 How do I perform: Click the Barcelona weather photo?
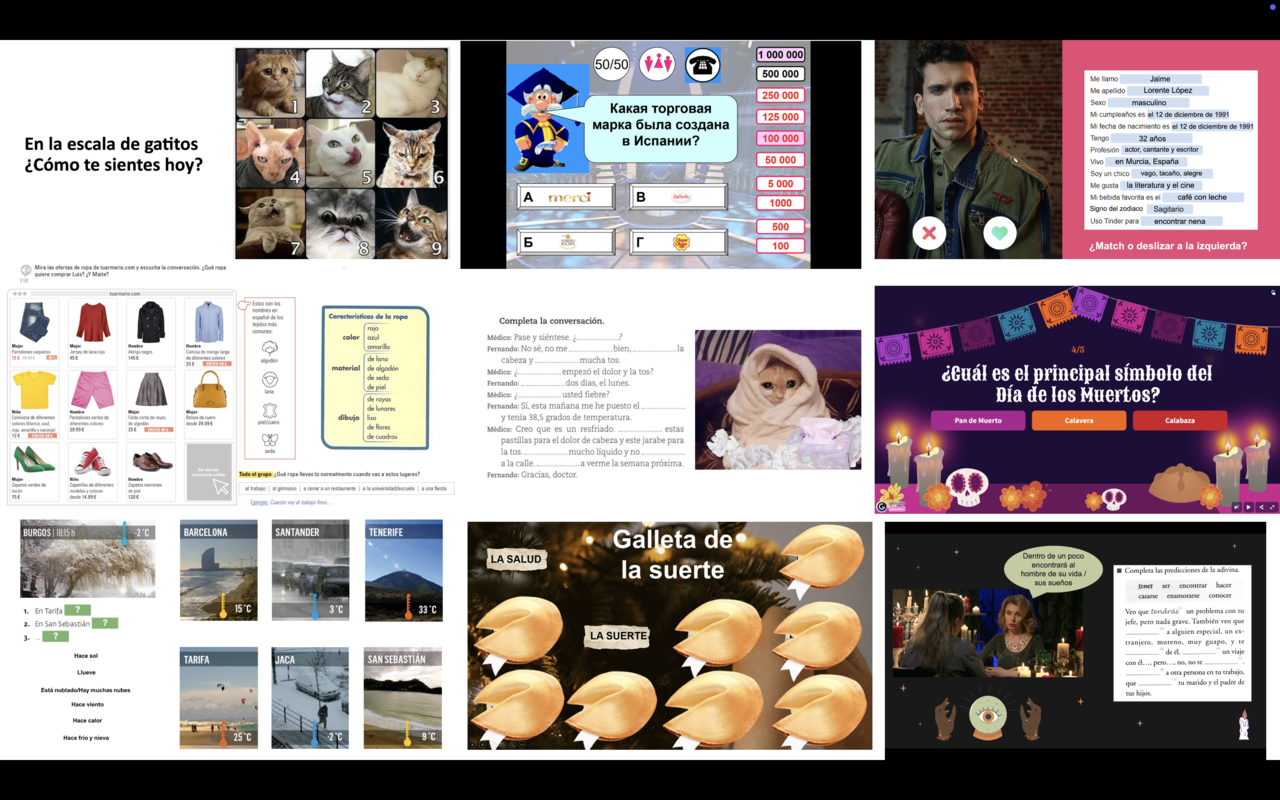pos(218,571)
